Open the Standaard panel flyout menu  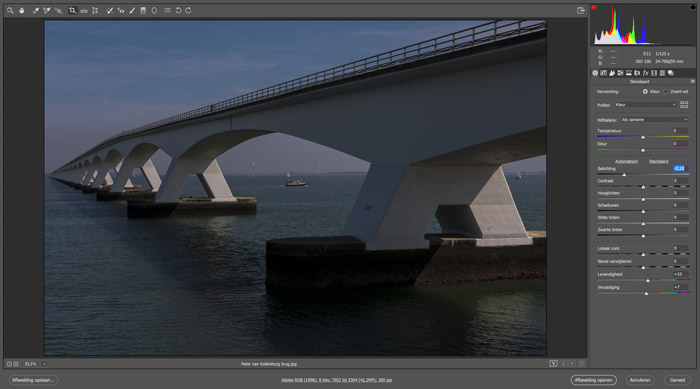tap(692, 81)
